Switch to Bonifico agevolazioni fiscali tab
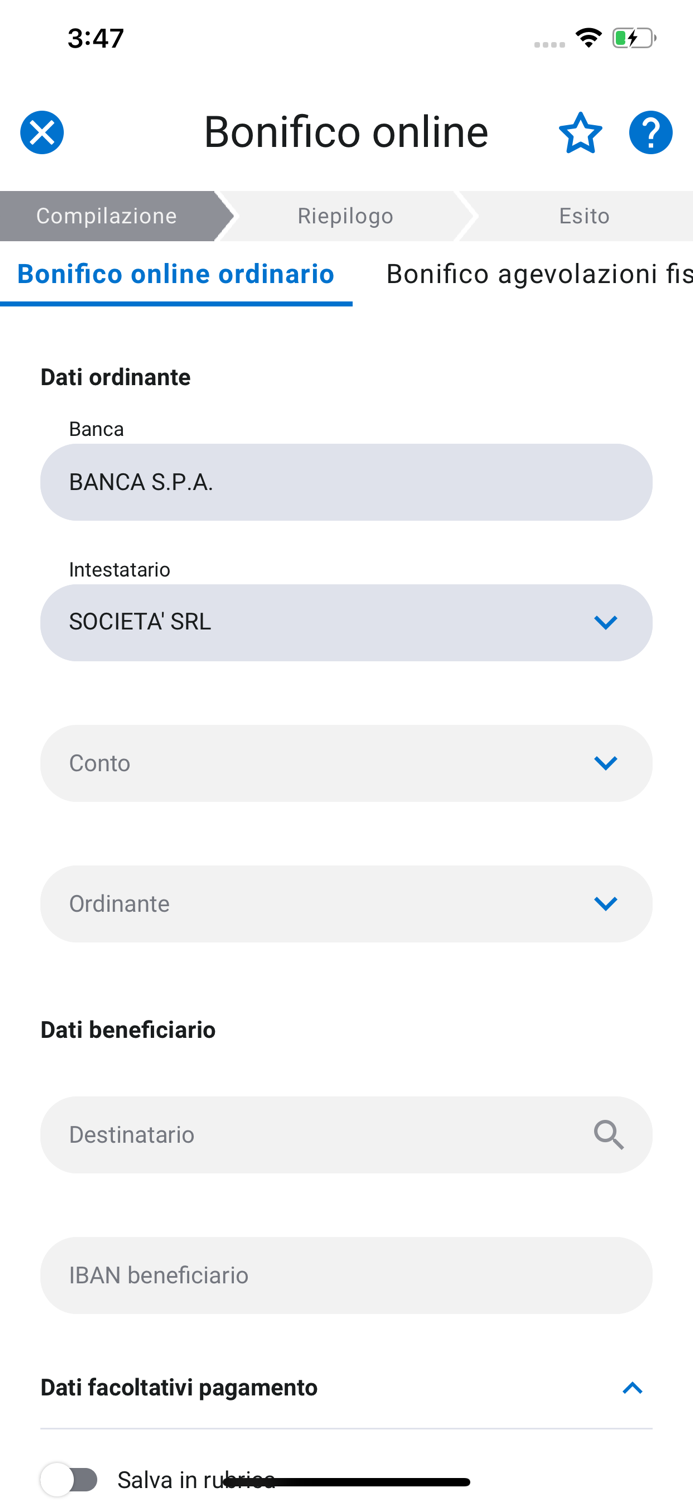 pos(537,273)
